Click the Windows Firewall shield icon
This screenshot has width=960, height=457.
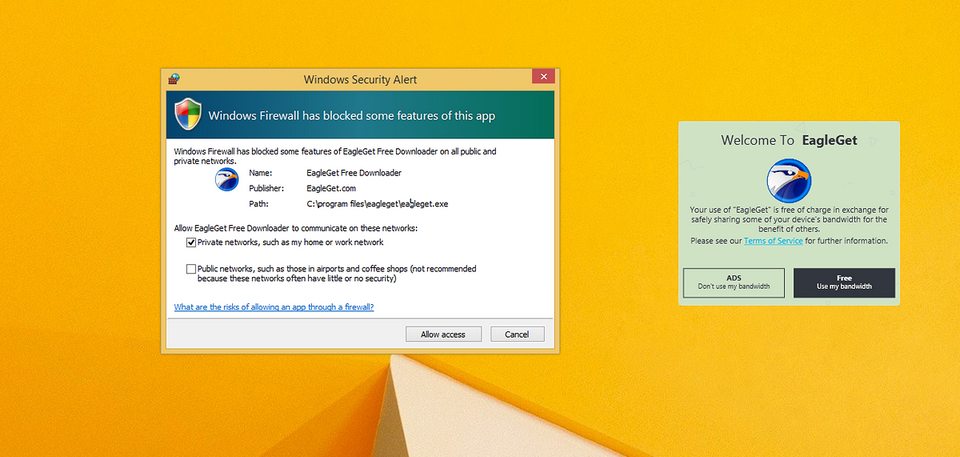pyautogui.click(x=188, y=114)
